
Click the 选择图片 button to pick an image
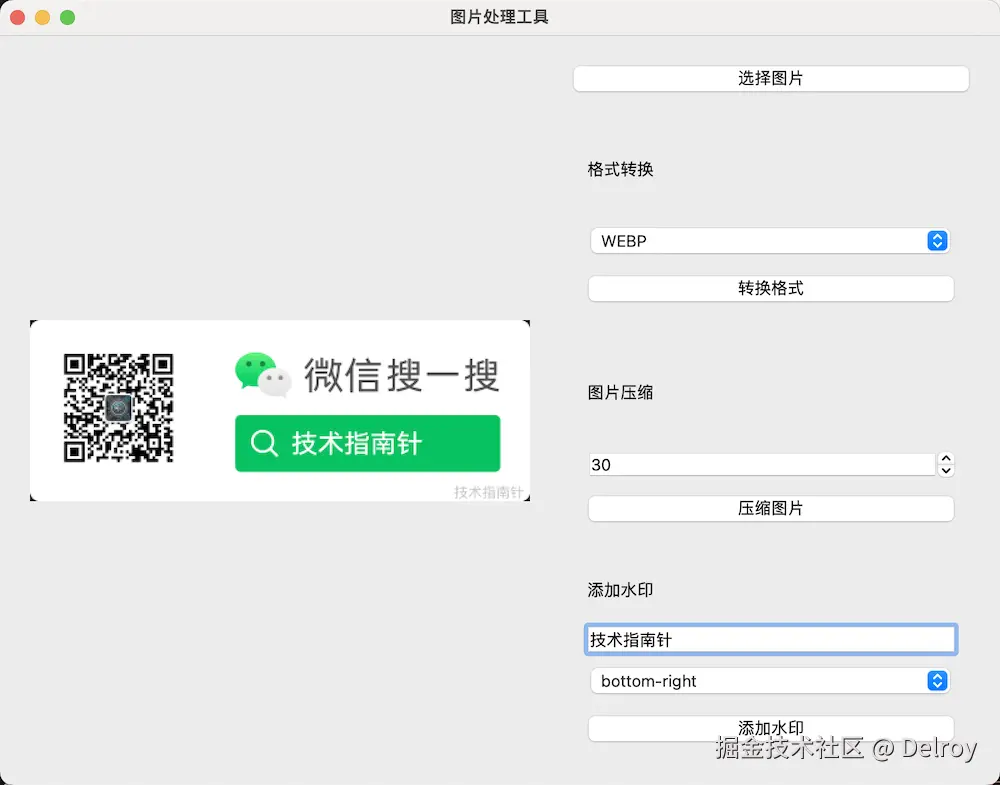[770, 78]
